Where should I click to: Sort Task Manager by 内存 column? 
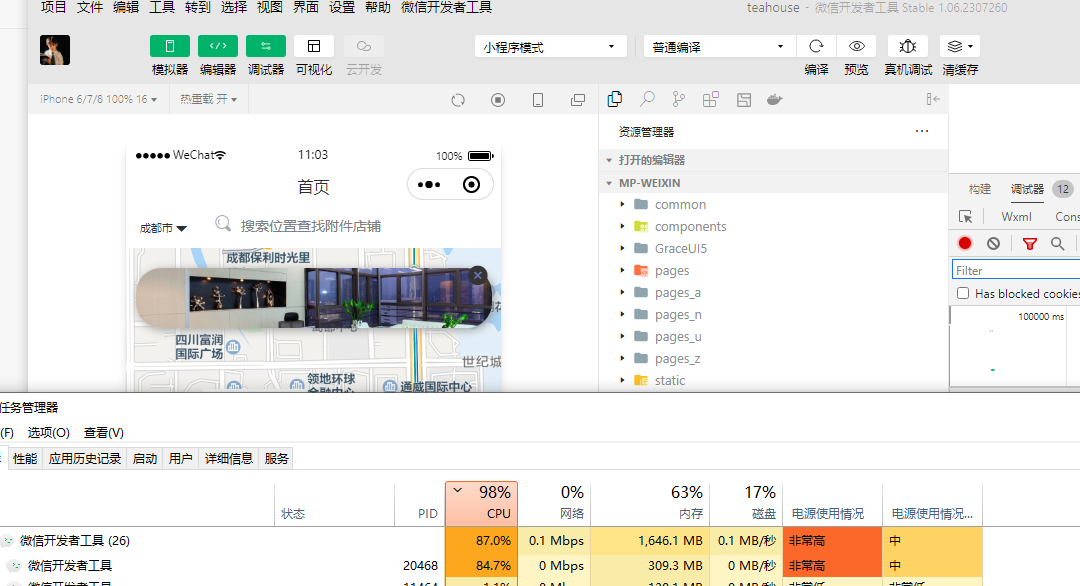650,503
